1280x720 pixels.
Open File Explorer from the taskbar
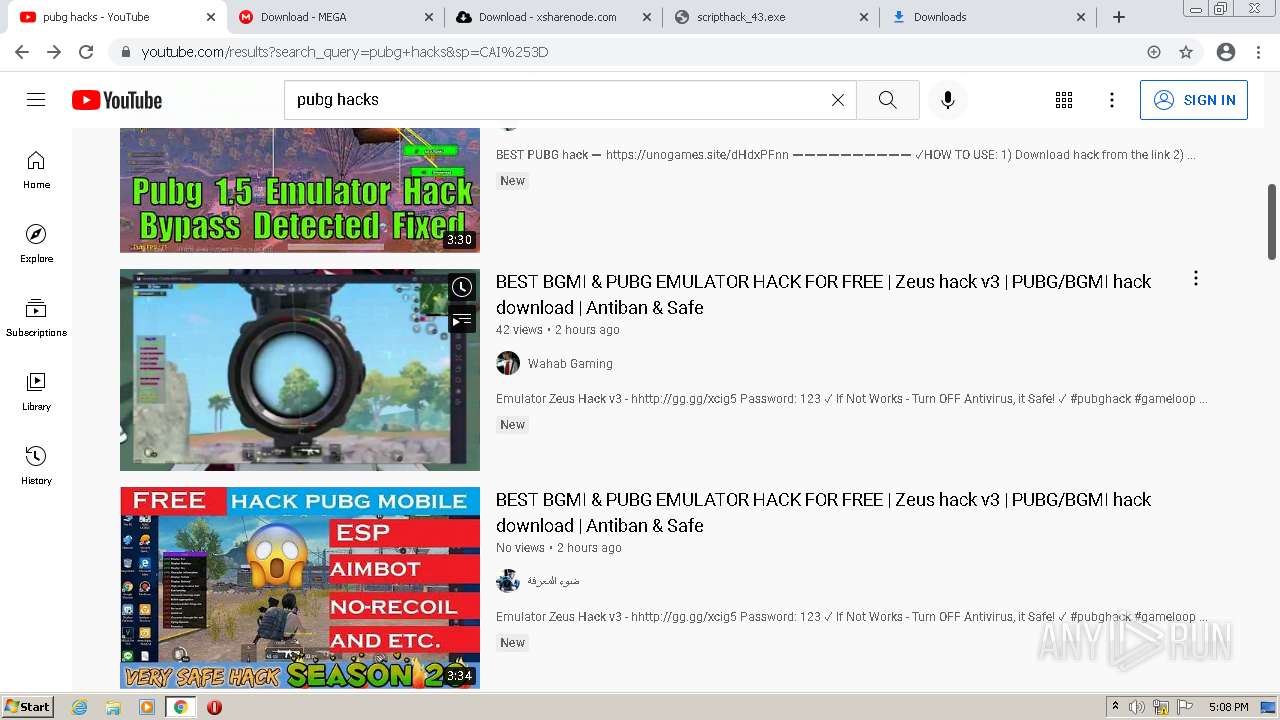click(113, 707)
